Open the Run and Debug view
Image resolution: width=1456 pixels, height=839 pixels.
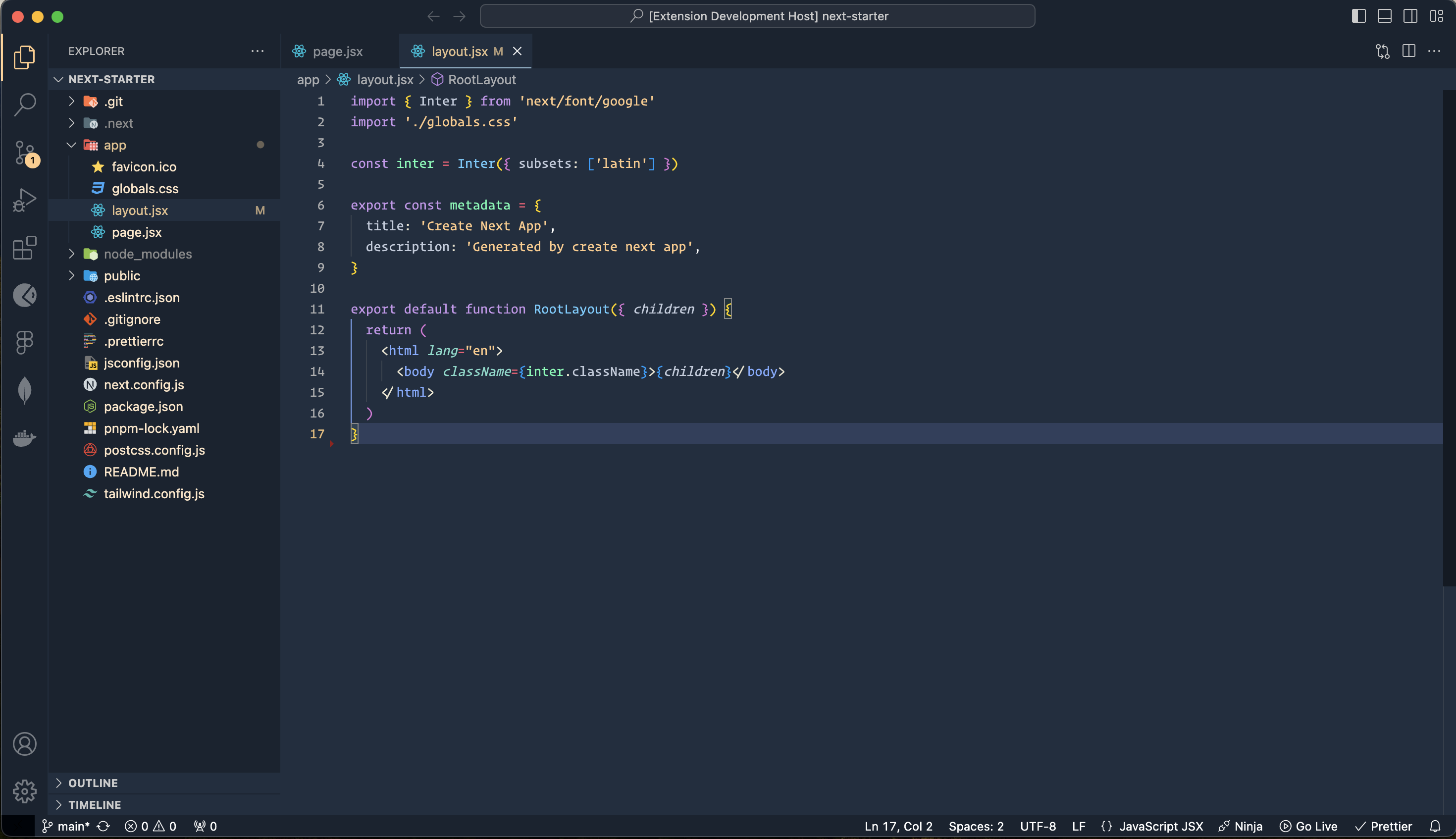click(x=24, y=201)
